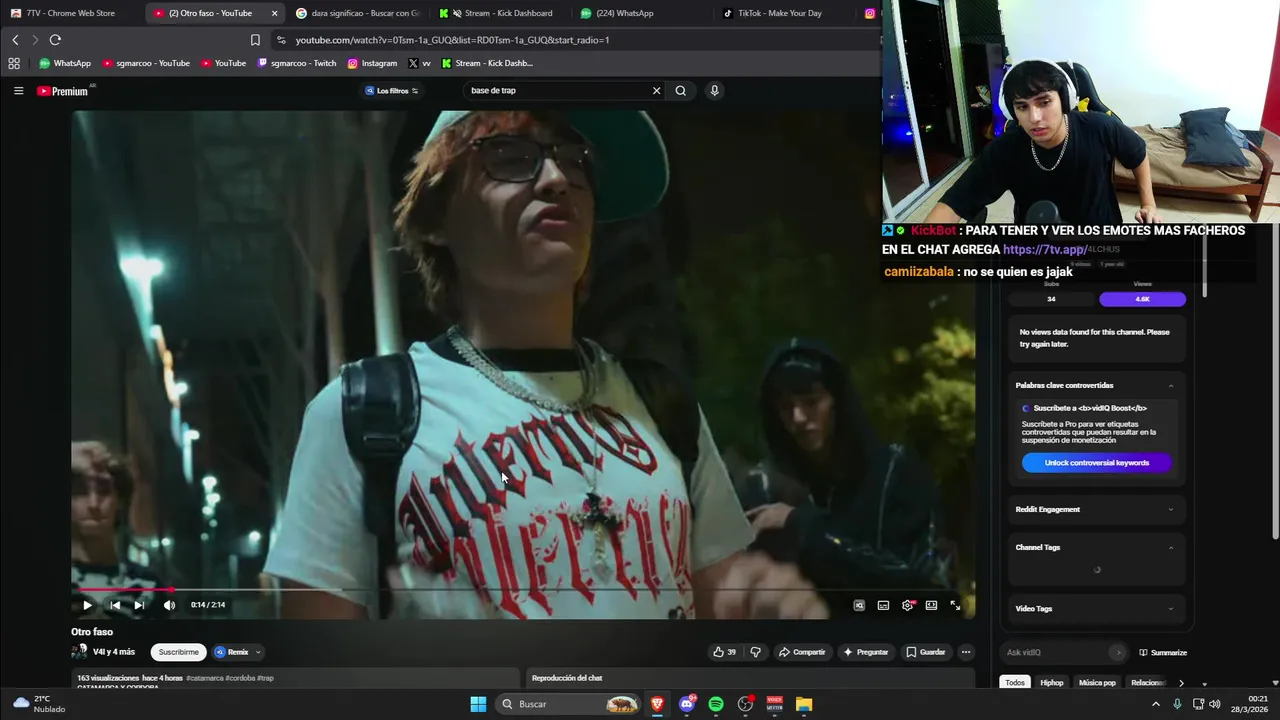The height and width of the screenshot is (720, 1280).
Task: Collapse the Channel Tags section
Action: tap(1171, 548)
